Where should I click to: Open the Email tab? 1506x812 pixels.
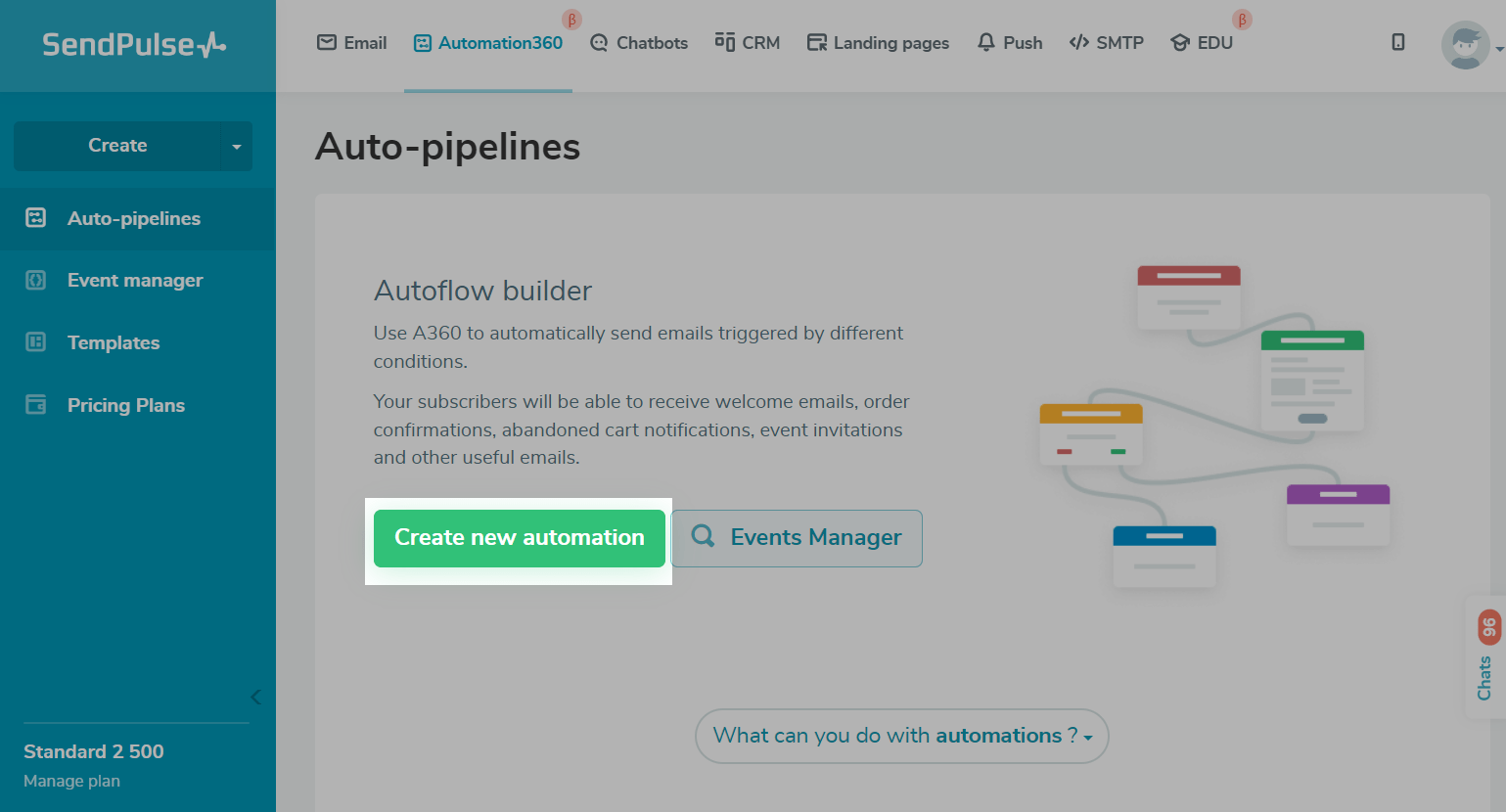coord(352,43)
